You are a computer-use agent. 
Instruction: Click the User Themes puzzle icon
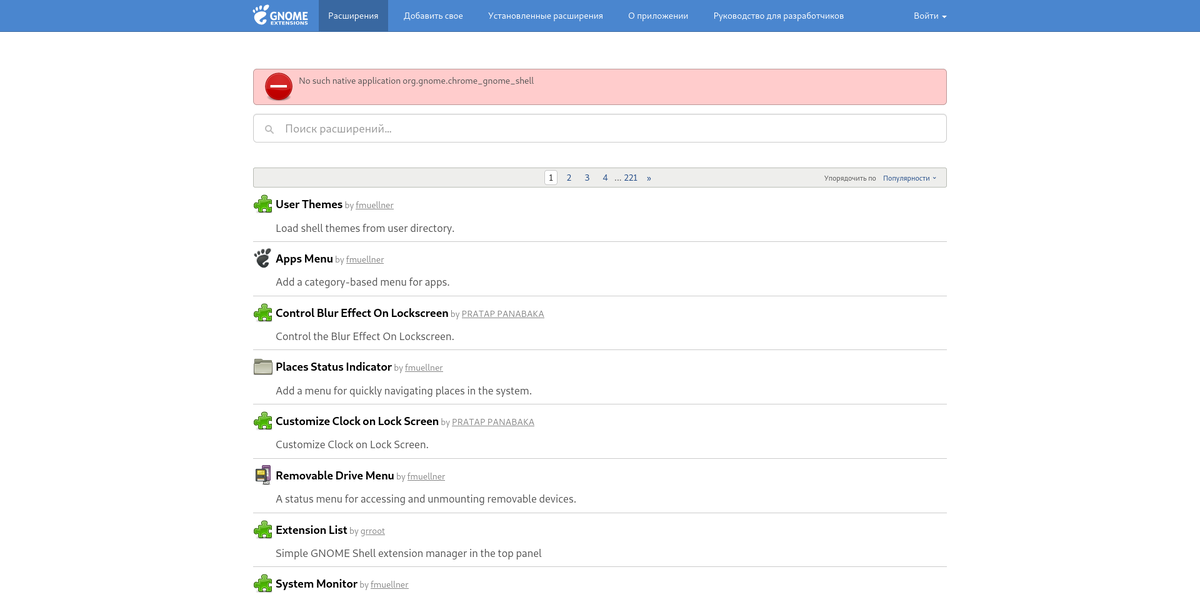[263, 204]
